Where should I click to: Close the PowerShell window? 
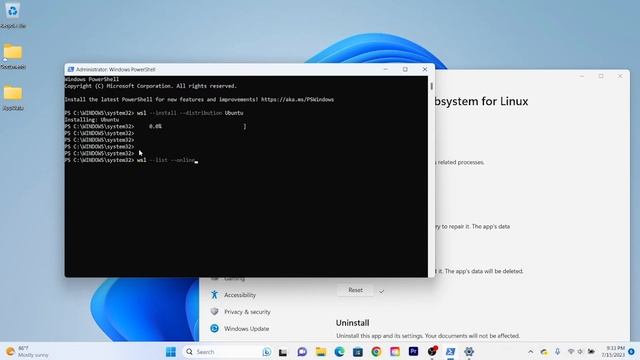(424, 69)
